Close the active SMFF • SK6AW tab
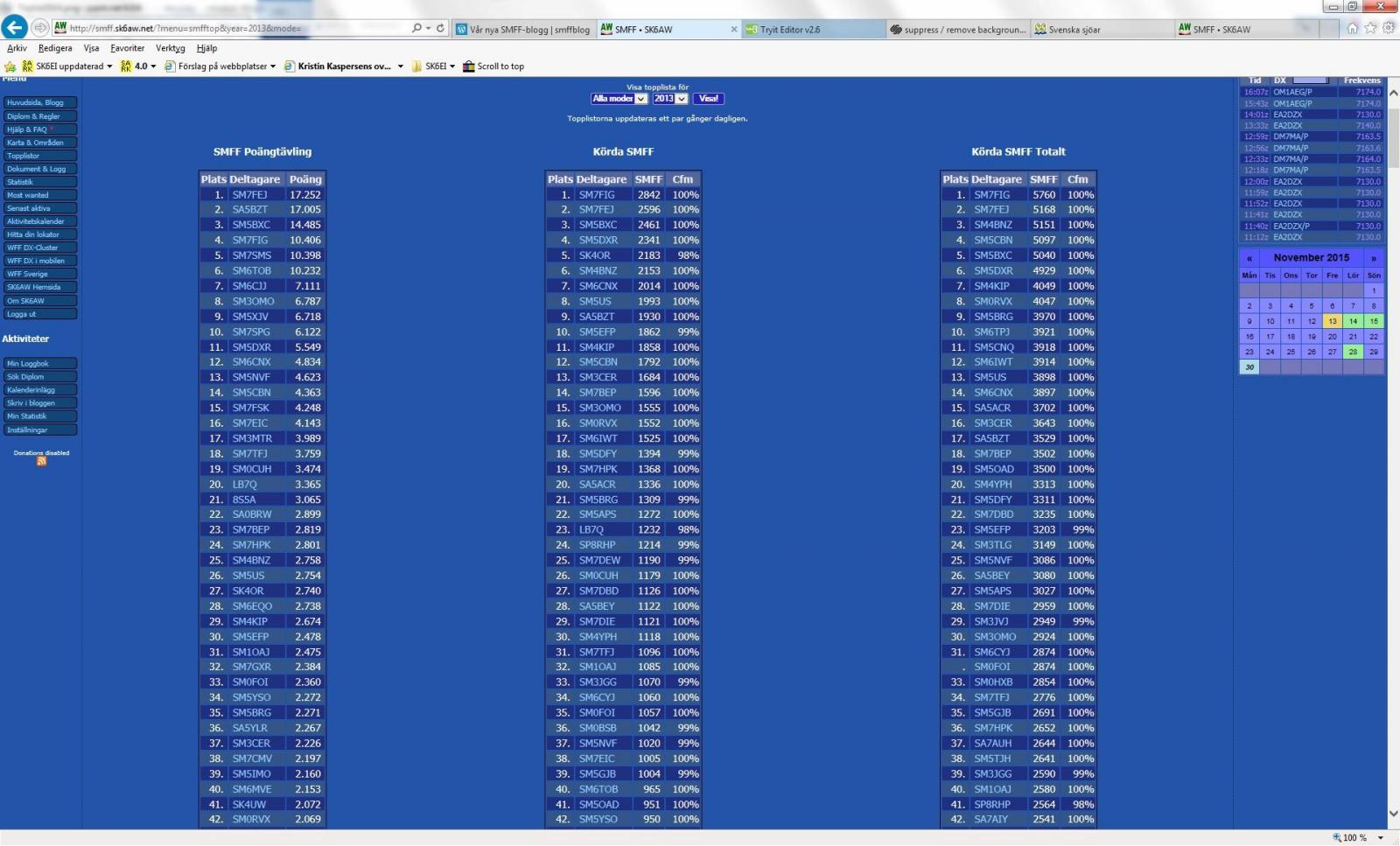The image size is (1400, 846). [x=733, y=29]
